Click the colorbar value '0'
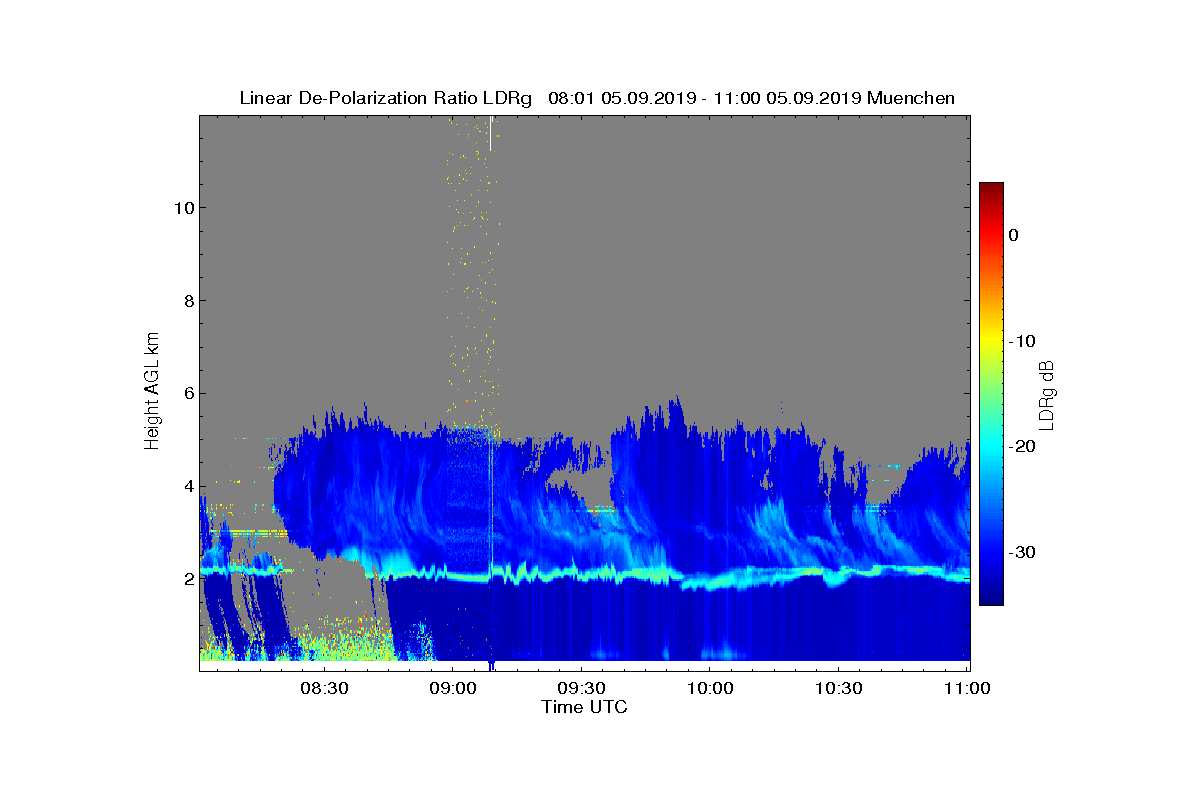The height and width of the screenshot is (800, 1200). (x=1013, y=235)
